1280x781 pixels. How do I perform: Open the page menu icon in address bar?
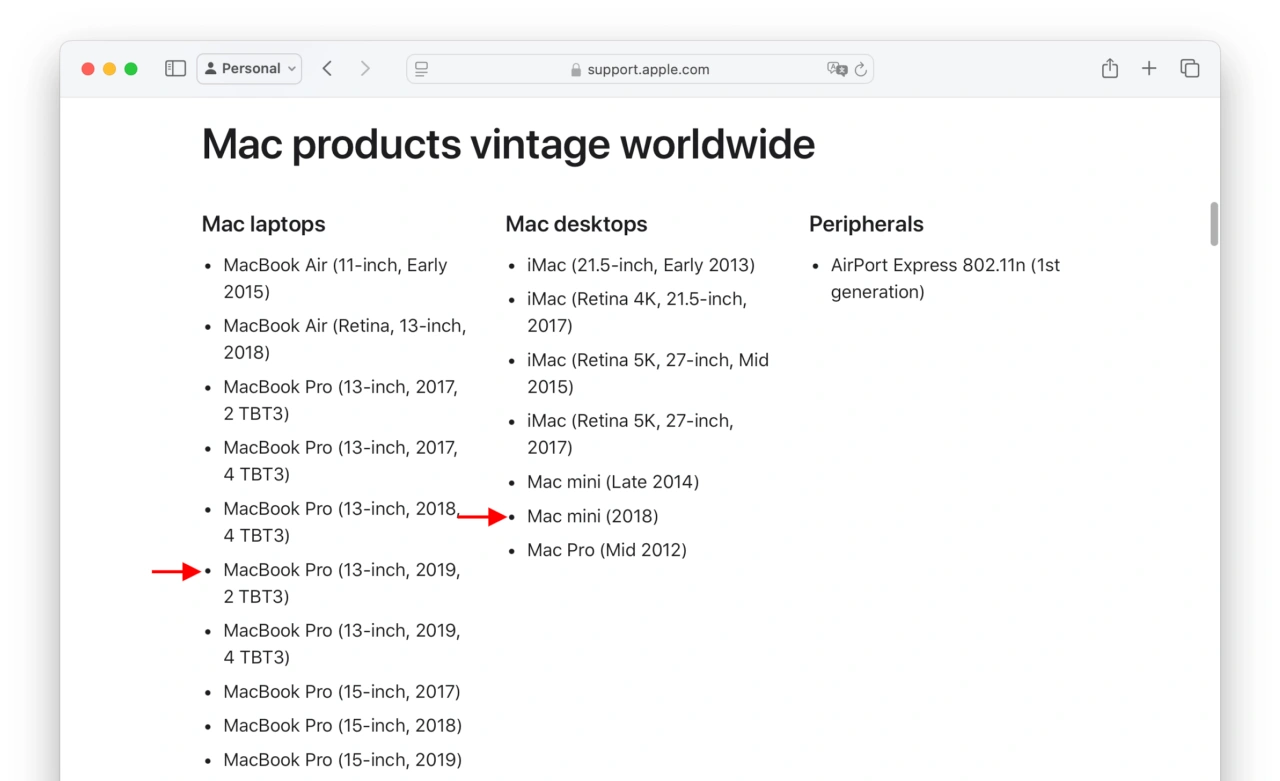point(422,69)
